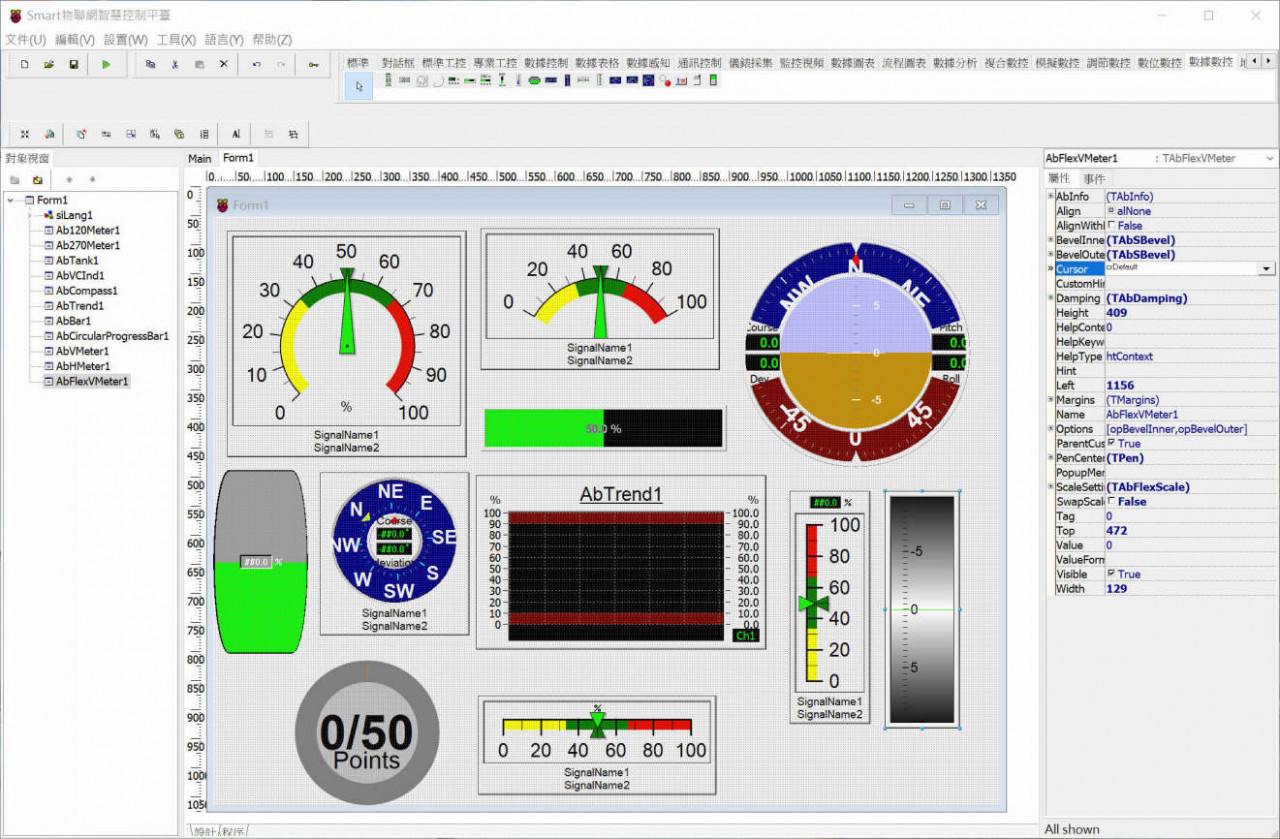1280x839 pixels.
Task: Collapse the Form1 tree node
Action: [12, 200]
